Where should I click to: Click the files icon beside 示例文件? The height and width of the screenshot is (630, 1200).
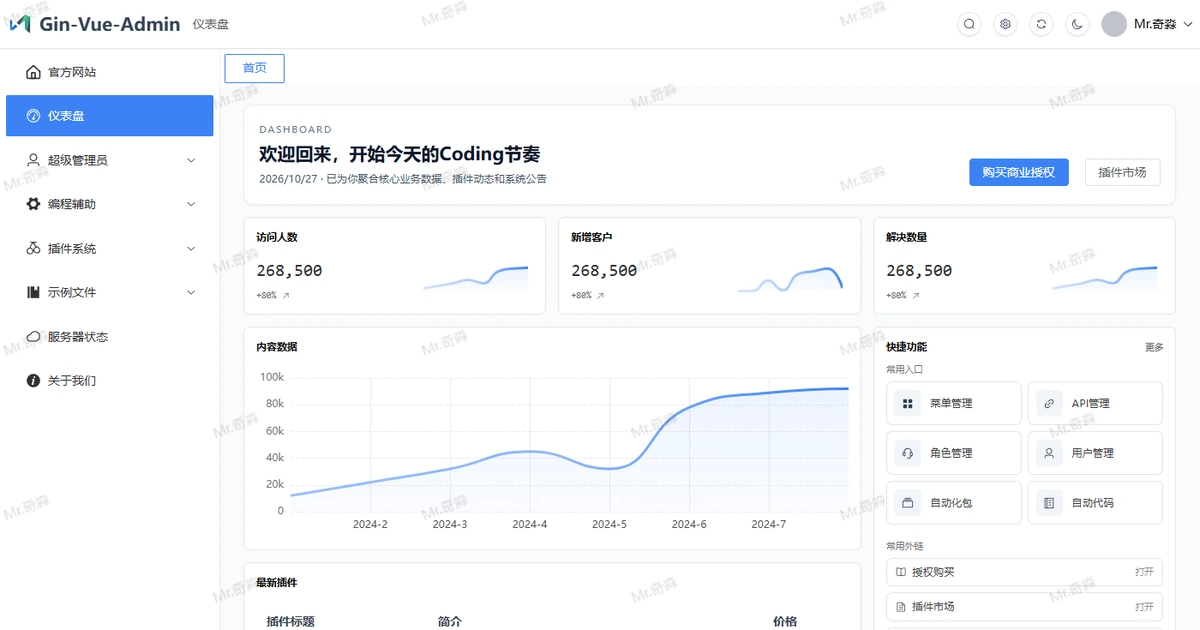tap(33, 292)
